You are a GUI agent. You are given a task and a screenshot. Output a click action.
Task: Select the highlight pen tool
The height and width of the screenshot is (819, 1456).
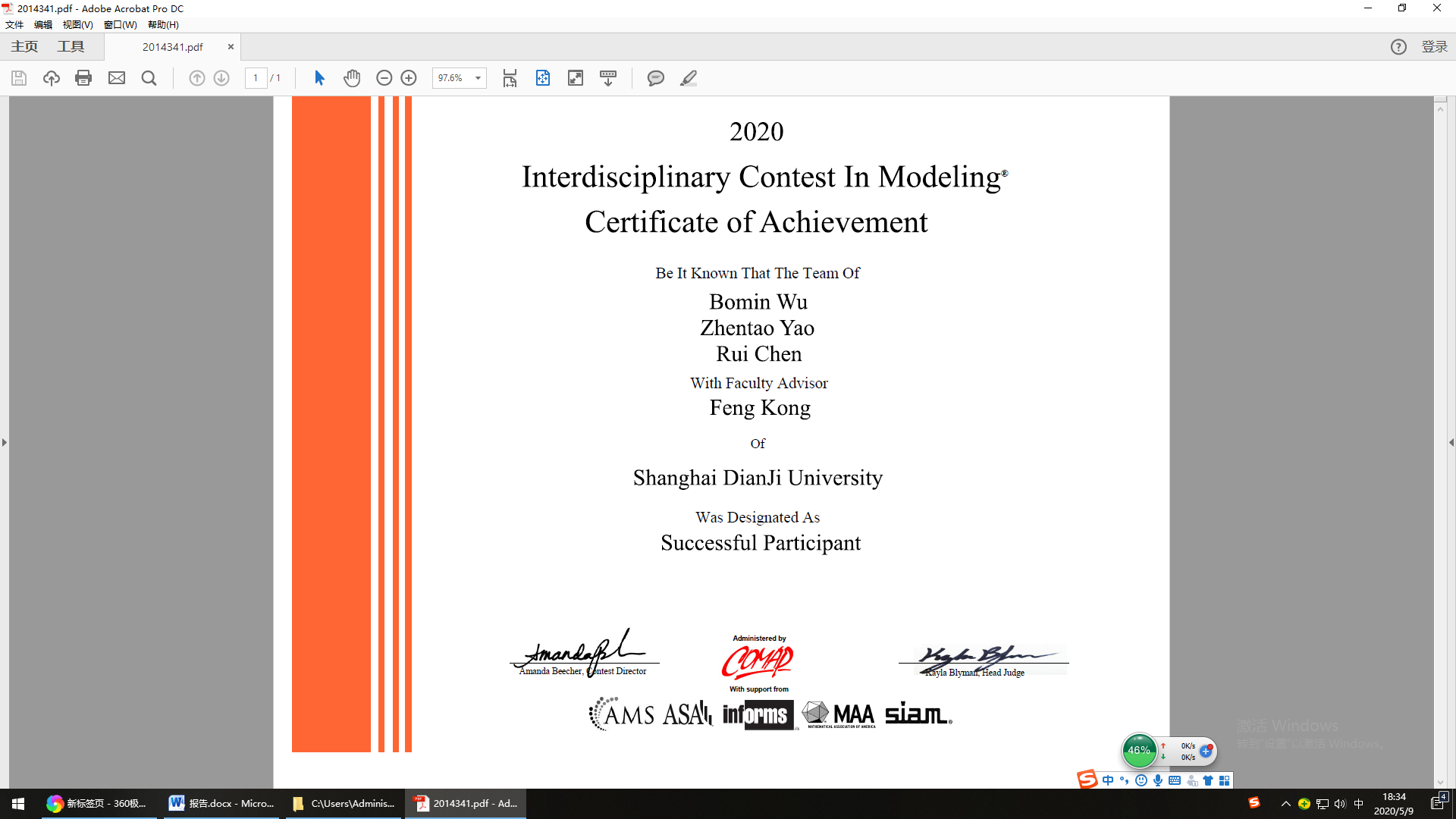[688, 78]
